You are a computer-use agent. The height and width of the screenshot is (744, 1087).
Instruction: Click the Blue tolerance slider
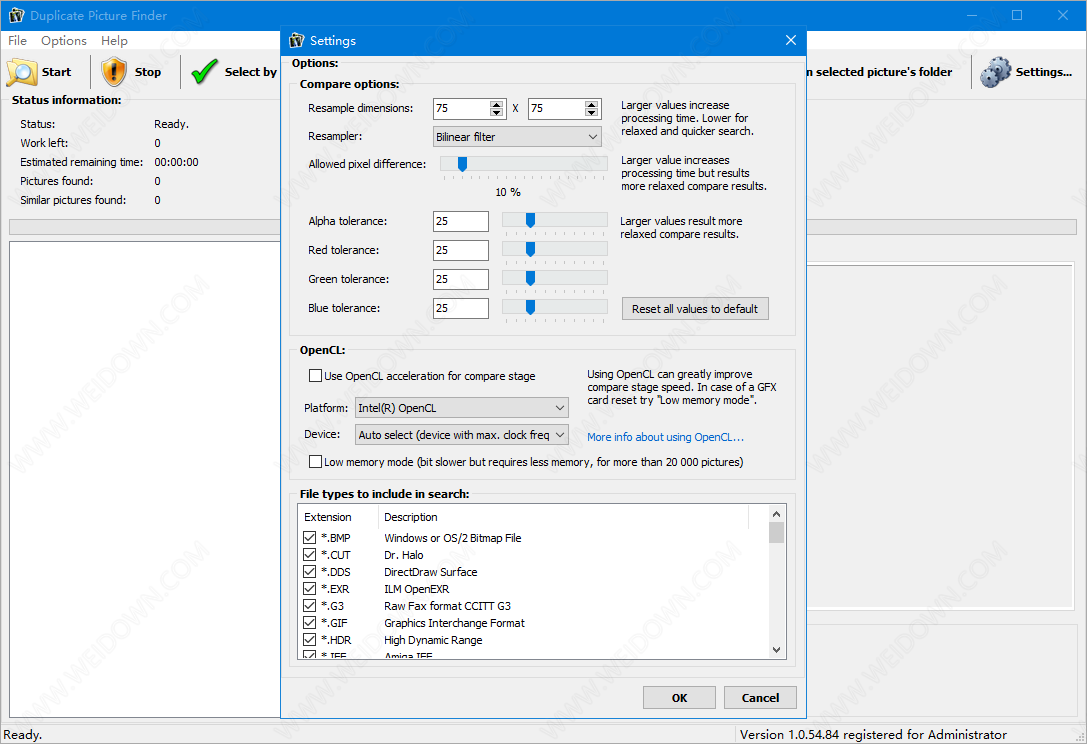point(555,307)
